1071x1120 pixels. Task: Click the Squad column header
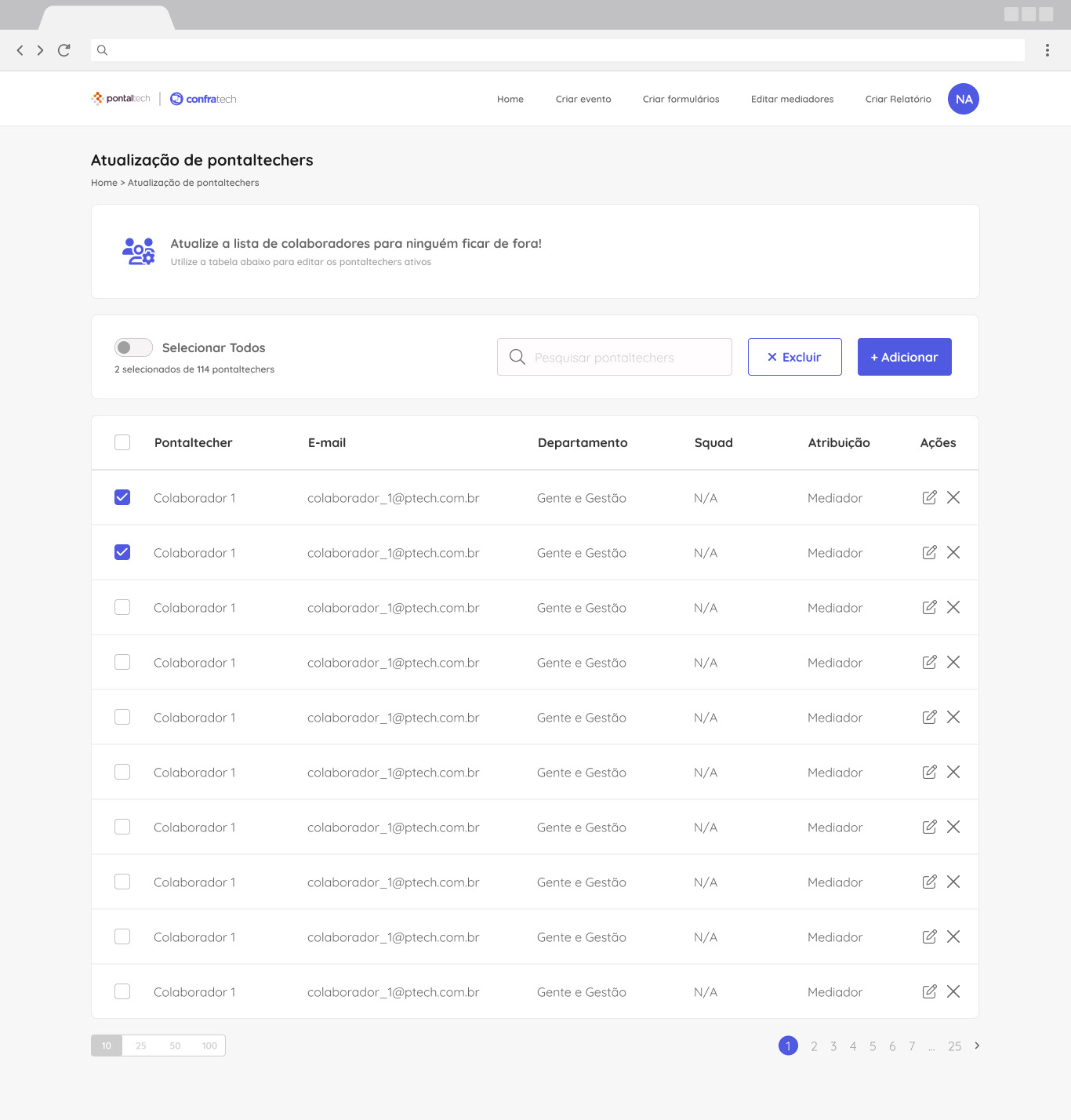pyautogui.click(x=713, y=442)
